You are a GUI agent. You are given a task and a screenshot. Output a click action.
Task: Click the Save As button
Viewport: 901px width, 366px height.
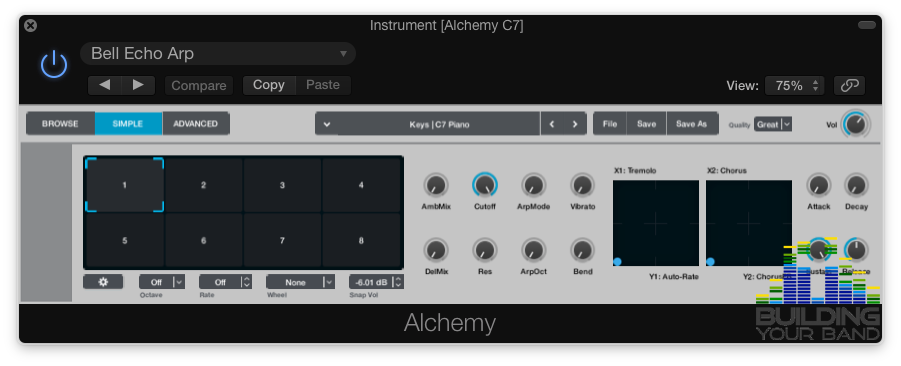tap(692, 124)
